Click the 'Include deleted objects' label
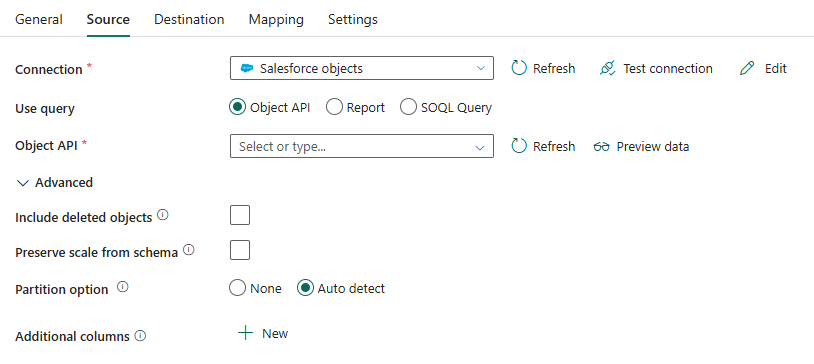The width and height of the screenshot is (814, 364). pos(84,218)
